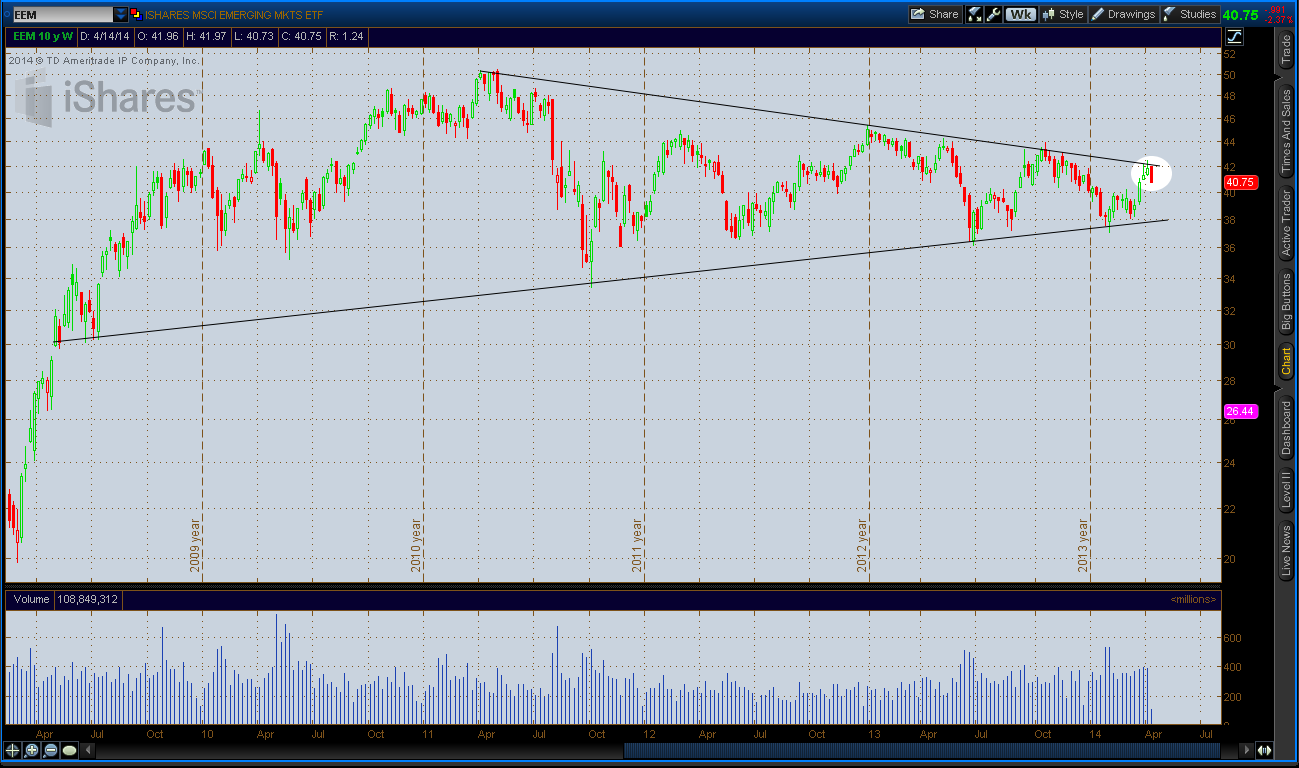
Task: Open the symbol dropdown arrow
Action: coord(121,15)
